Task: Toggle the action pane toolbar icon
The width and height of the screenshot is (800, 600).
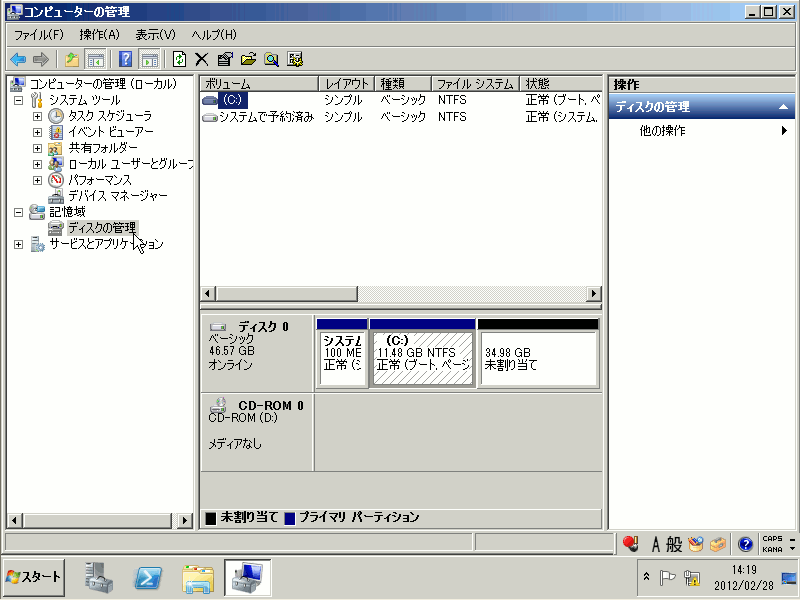Action: tap(149, 60)
